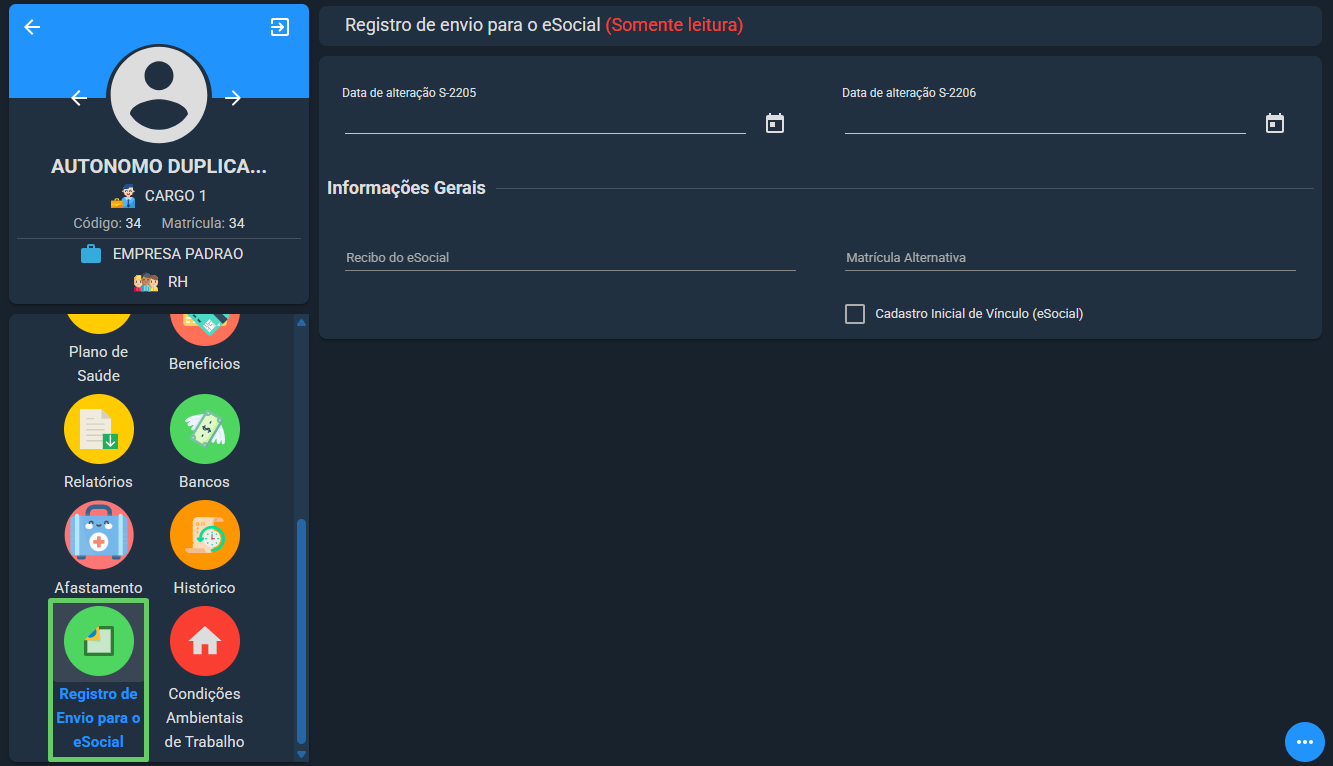This screenshot has width=1333, height=766.
Task: Click the CARGO 1 text
Action: (176, 196)
